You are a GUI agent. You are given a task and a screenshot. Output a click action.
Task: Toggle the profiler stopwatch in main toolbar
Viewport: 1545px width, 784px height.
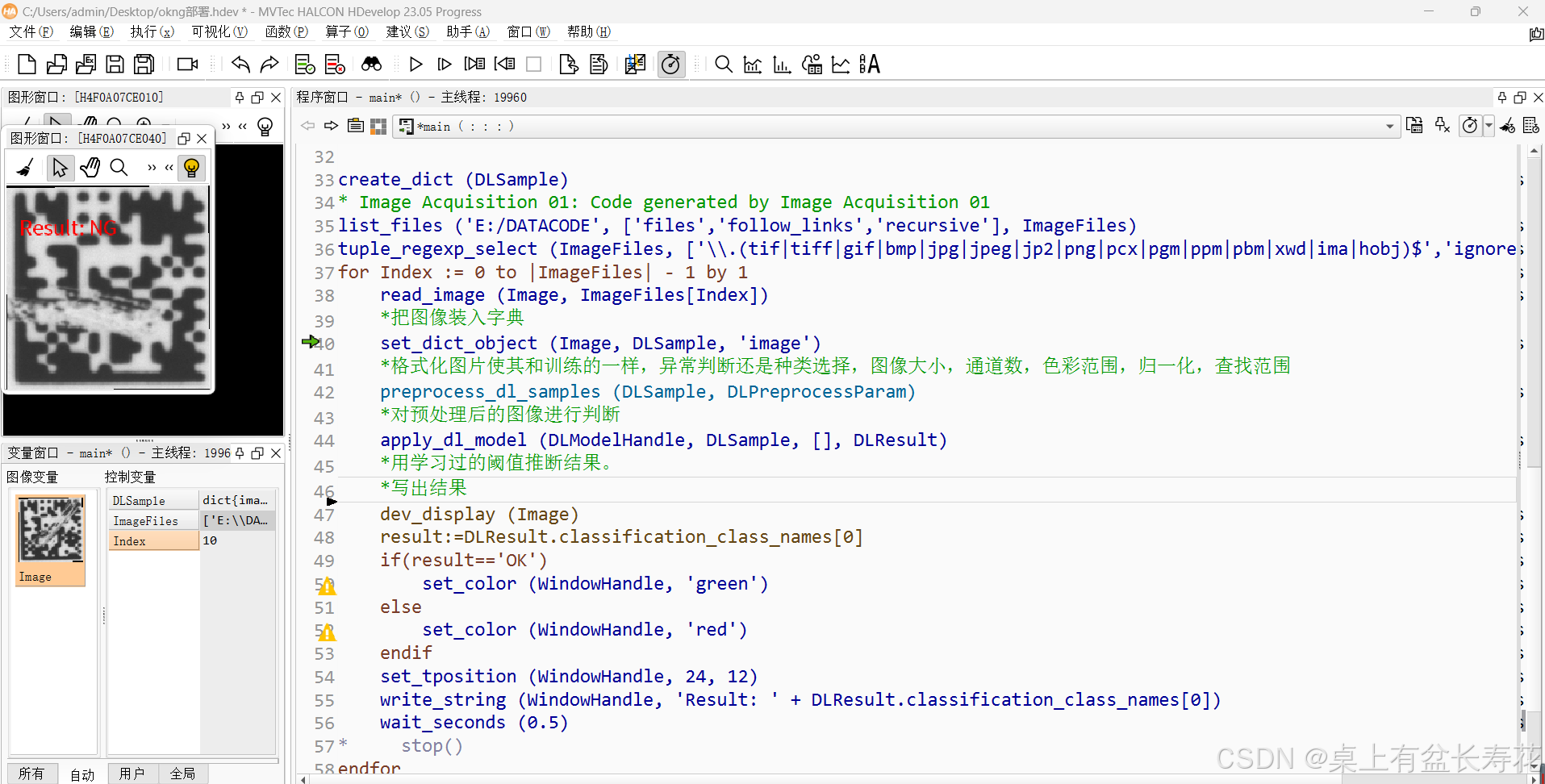(670, 65)
